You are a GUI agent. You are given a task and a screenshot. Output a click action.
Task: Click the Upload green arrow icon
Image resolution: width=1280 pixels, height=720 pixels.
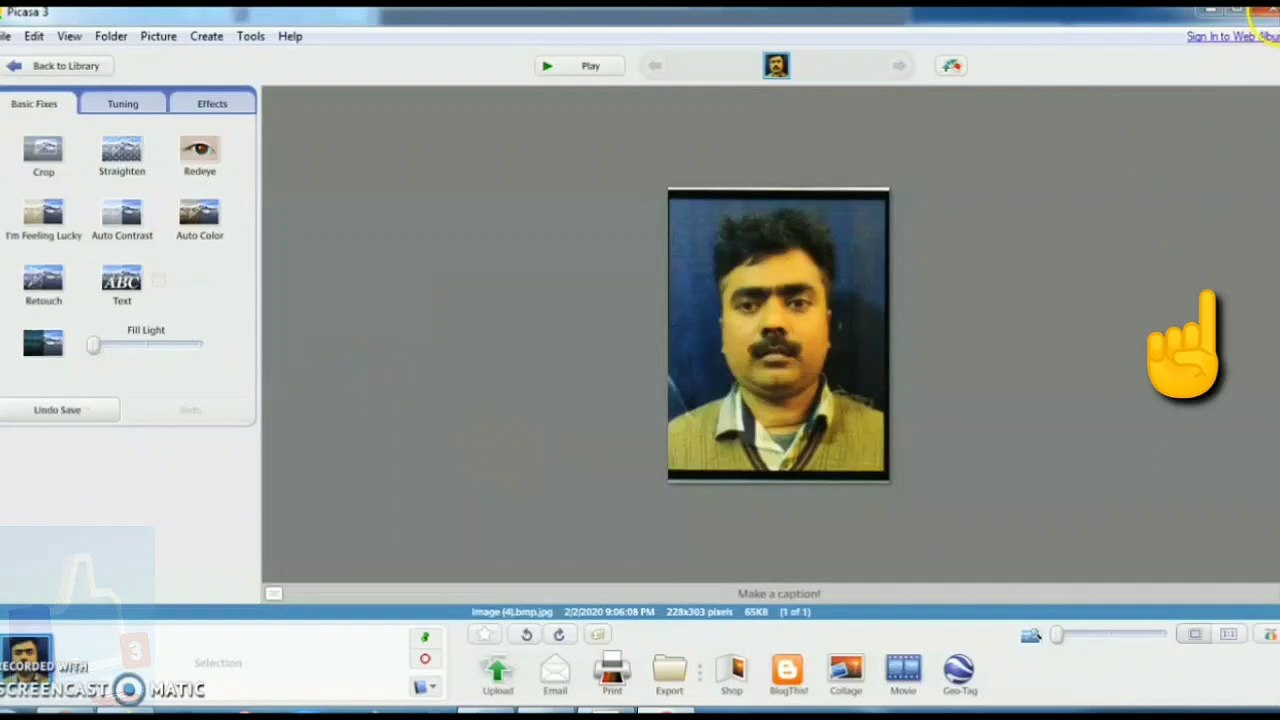497,670
